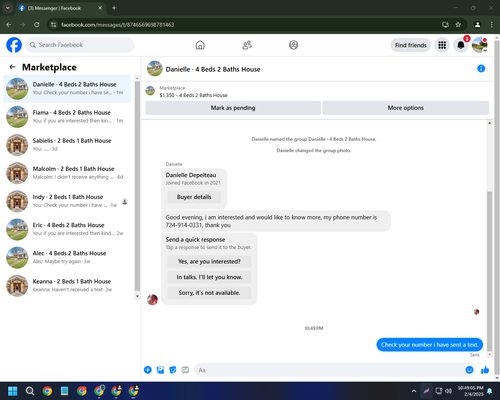Click the seen-by avatar indicator
Screen dimensions: 500x400
477,312
